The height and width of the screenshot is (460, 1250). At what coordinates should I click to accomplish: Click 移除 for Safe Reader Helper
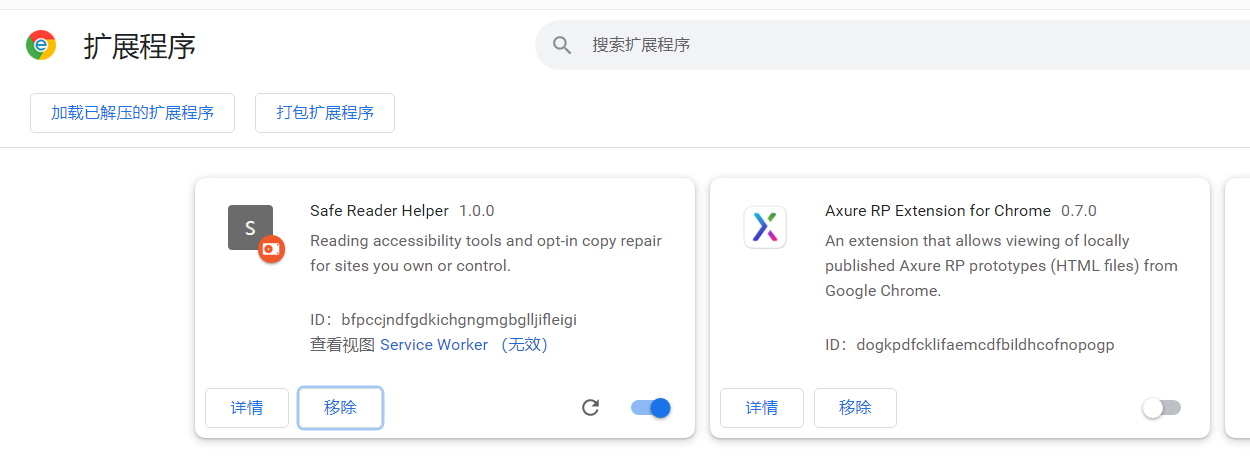click(x=340, y=408)
